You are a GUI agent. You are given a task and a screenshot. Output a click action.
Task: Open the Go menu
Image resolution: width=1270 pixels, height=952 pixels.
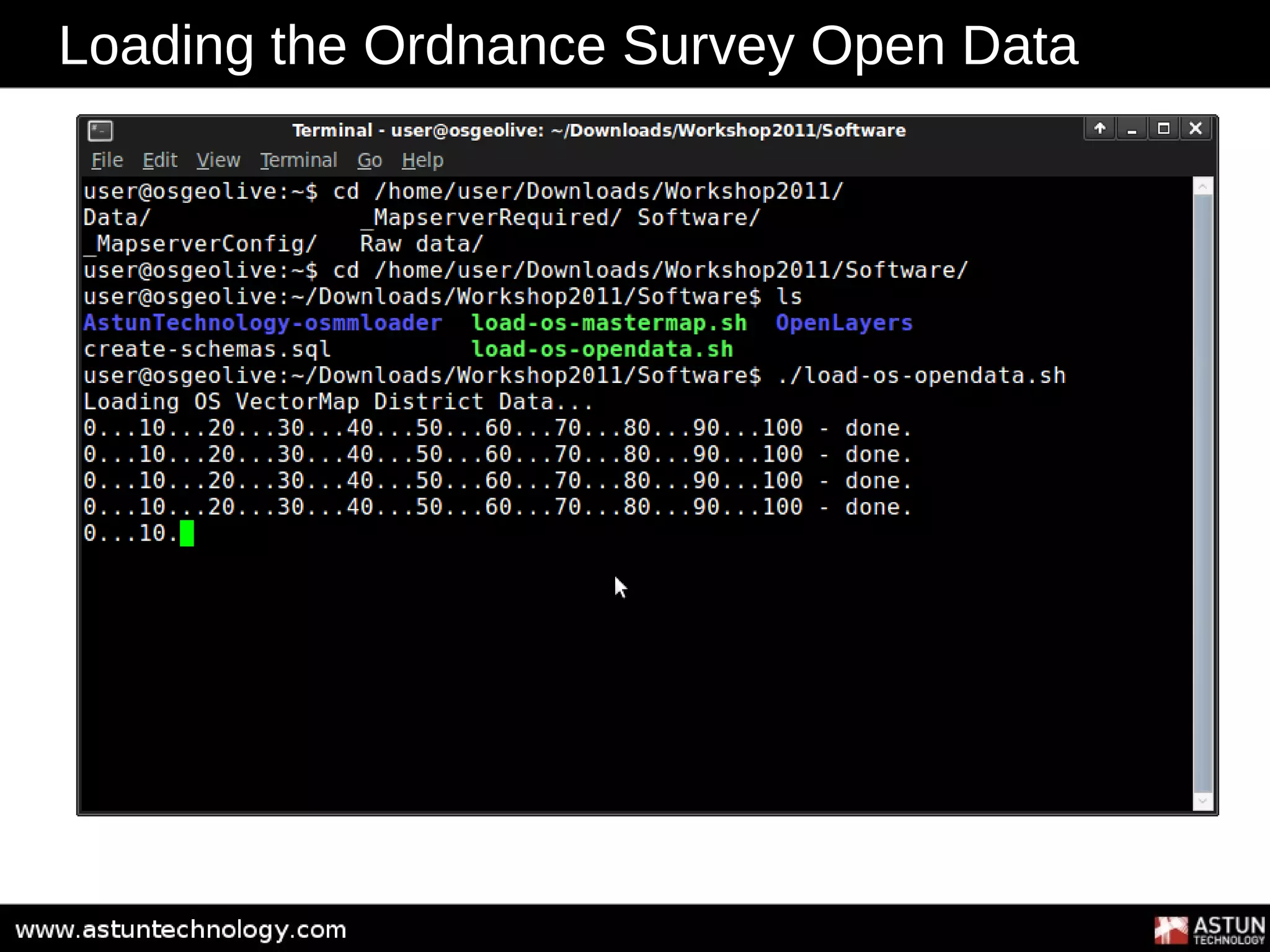pyautogui.click(x=370, y=161)
